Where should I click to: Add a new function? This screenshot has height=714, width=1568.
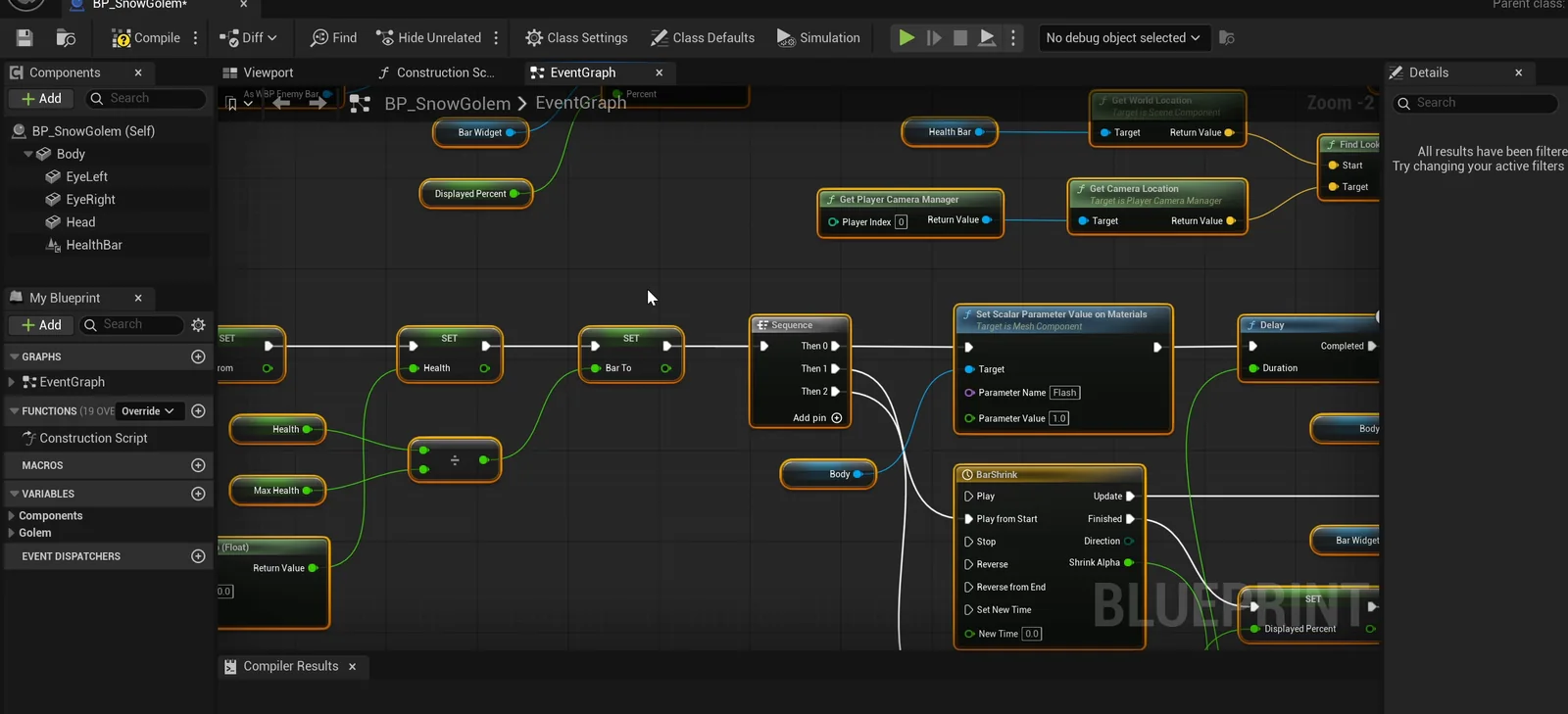pos(198,411)
